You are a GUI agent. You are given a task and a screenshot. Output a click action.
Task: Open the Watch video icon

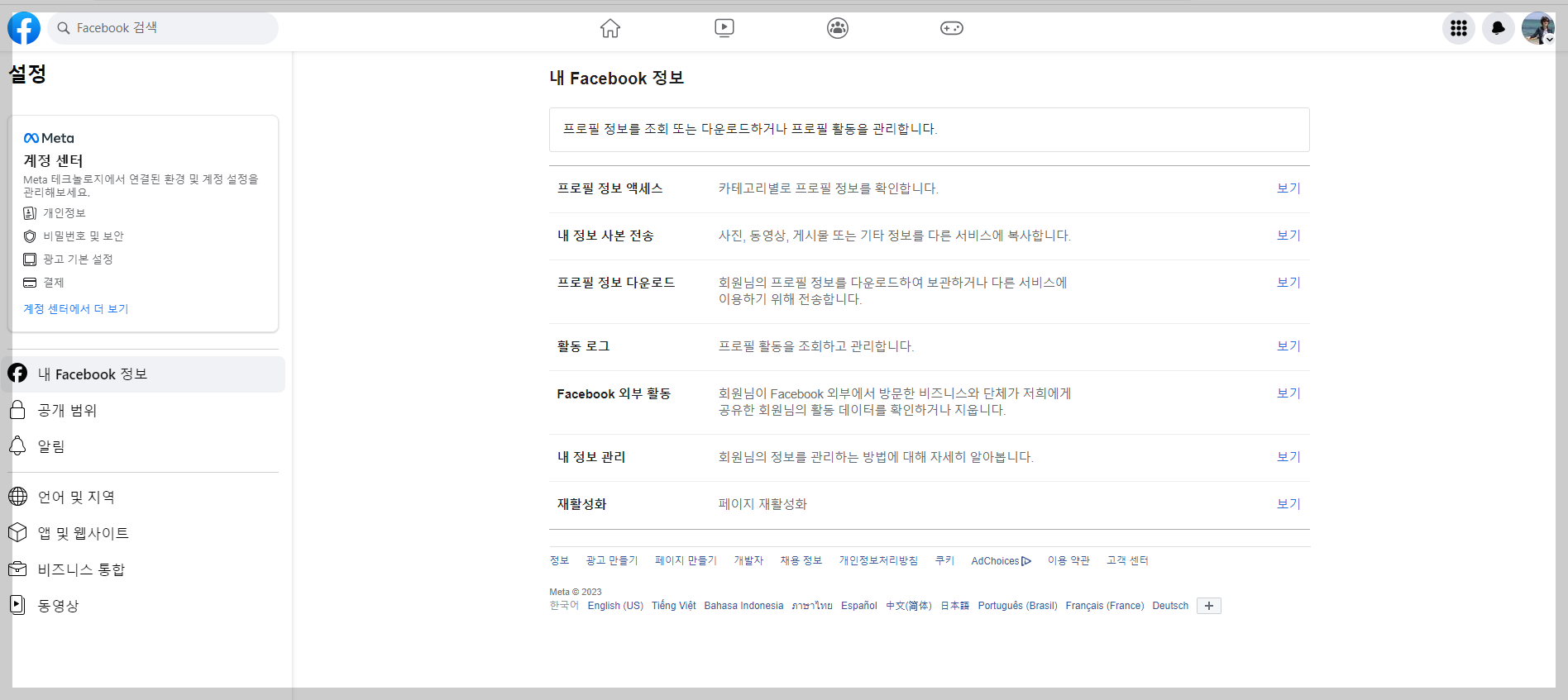(x=724, y=28)
